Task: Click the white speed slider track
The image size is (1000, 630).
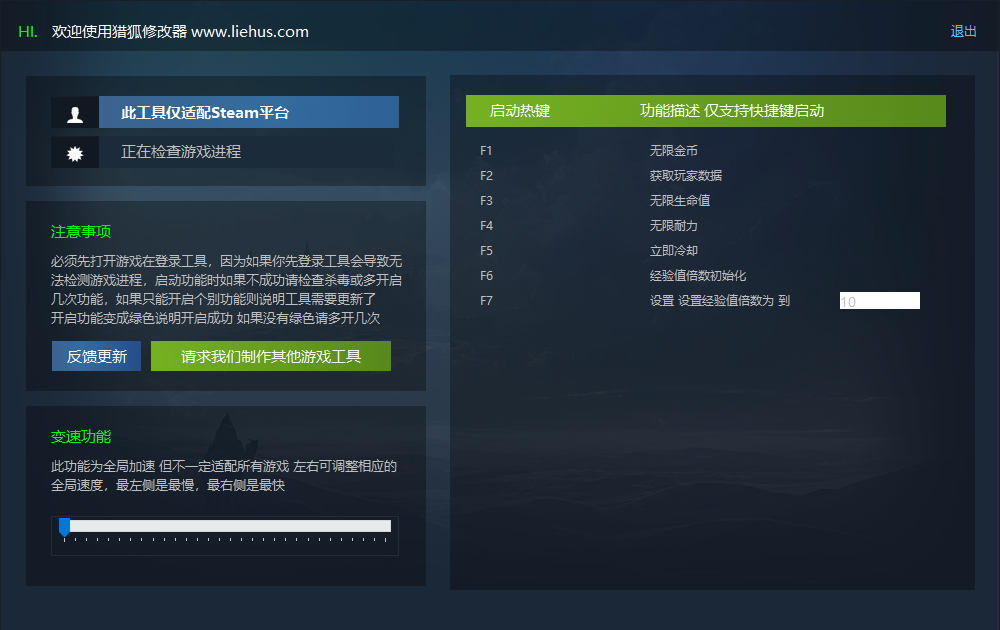Action: click(x=230, y=525)
